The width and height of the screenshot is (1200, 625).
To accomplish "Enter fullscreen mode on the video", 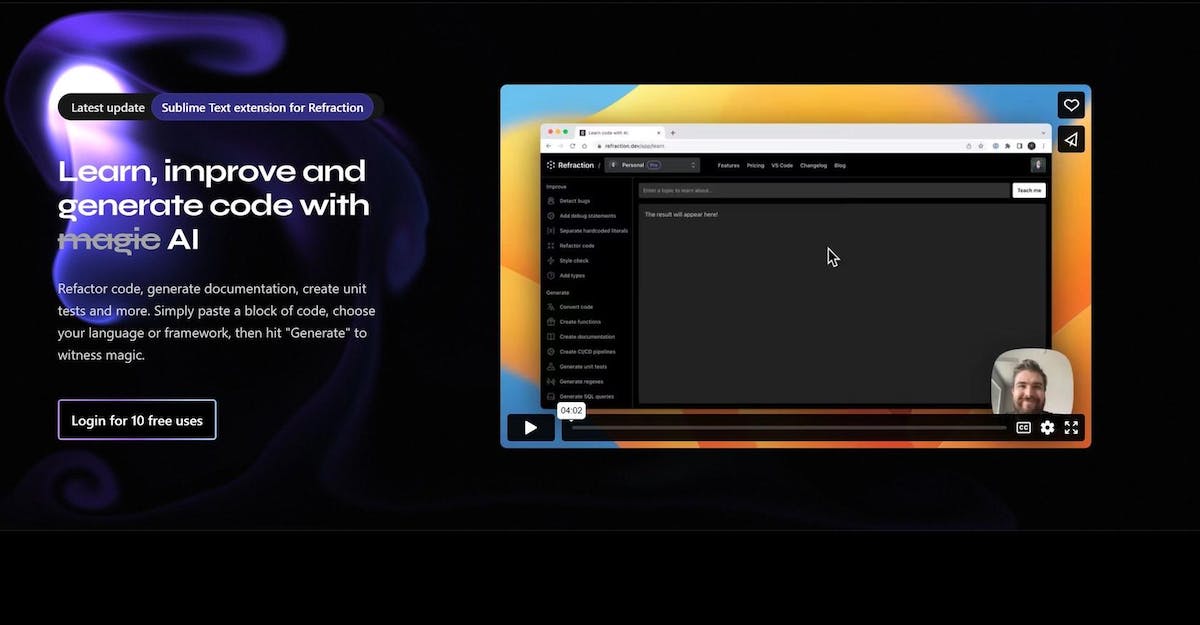I will pyautogui.click(x=1071, y=428).
